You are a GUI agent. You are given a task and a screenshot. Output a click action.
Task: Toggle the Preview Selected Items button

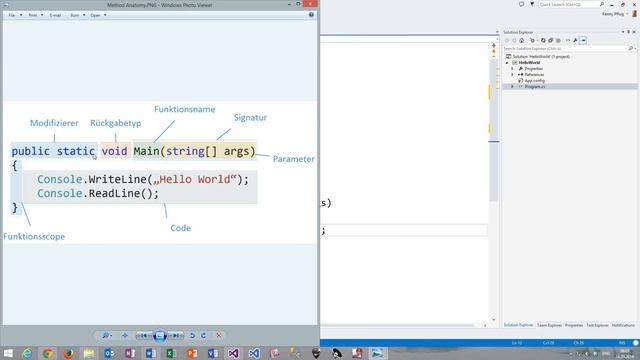(583, 40)
